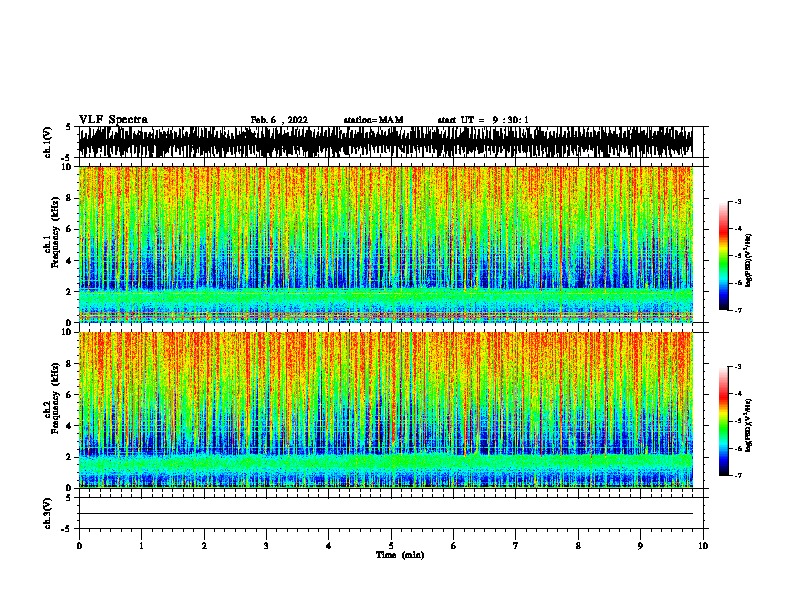Click the "-3" tick on ch.2 colorbar

[738, 367]
